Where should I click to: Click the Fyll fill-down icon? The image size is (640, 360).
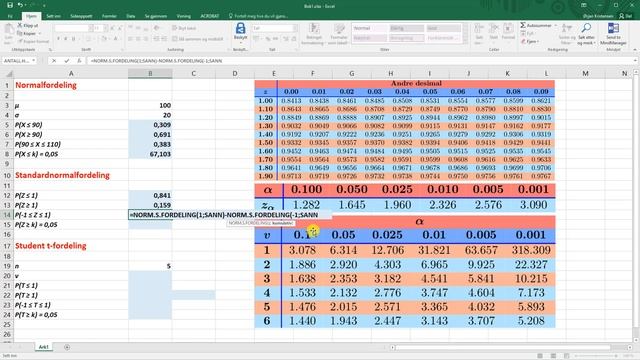point(523,33)
